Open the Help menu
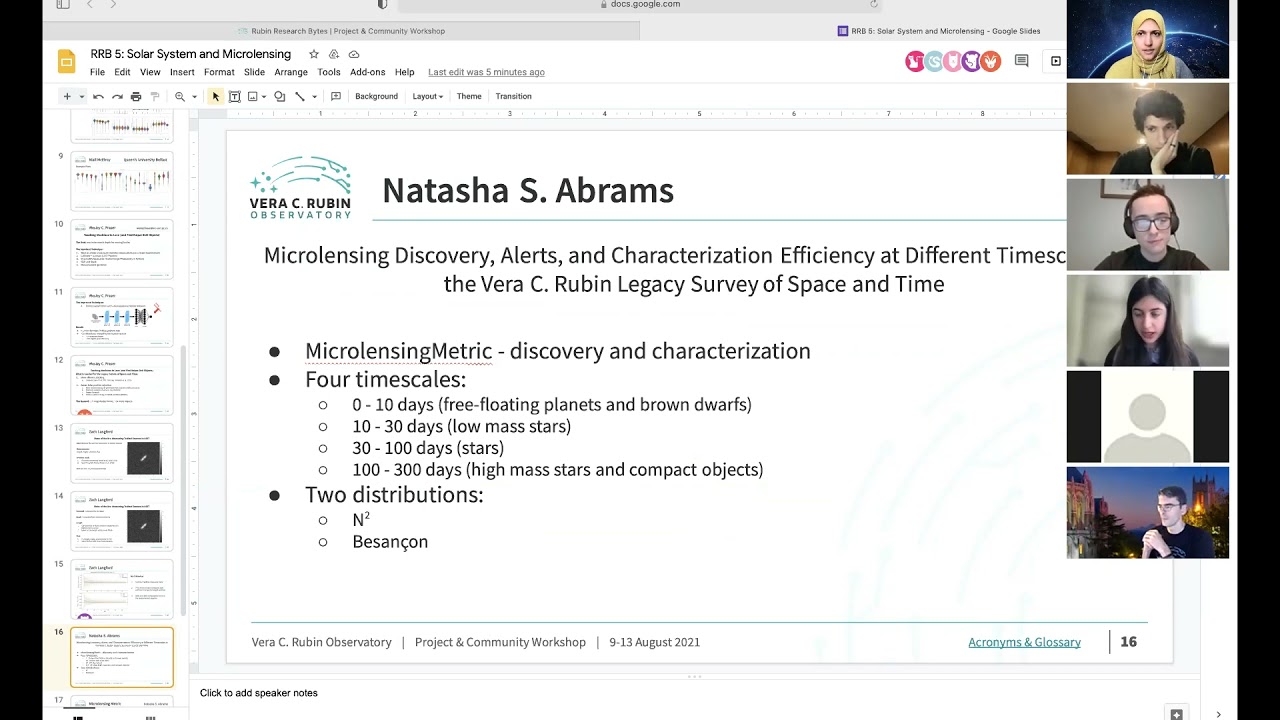This screenshot has height=720, width=1280. coord(404,72)
